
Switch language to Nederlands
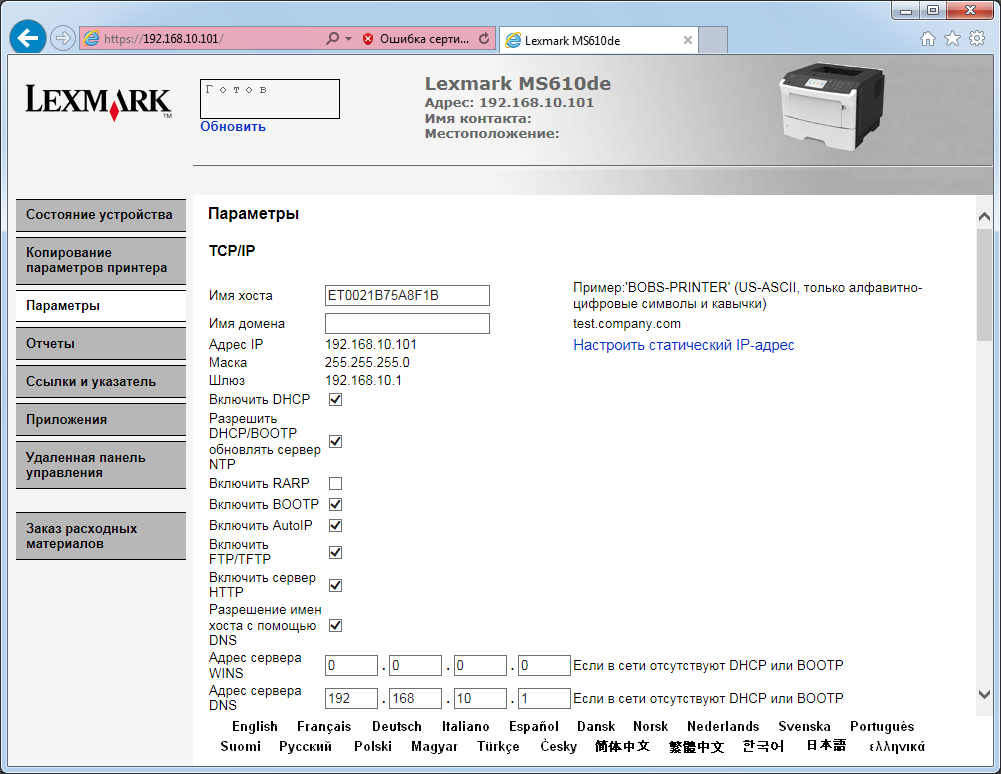723,727
